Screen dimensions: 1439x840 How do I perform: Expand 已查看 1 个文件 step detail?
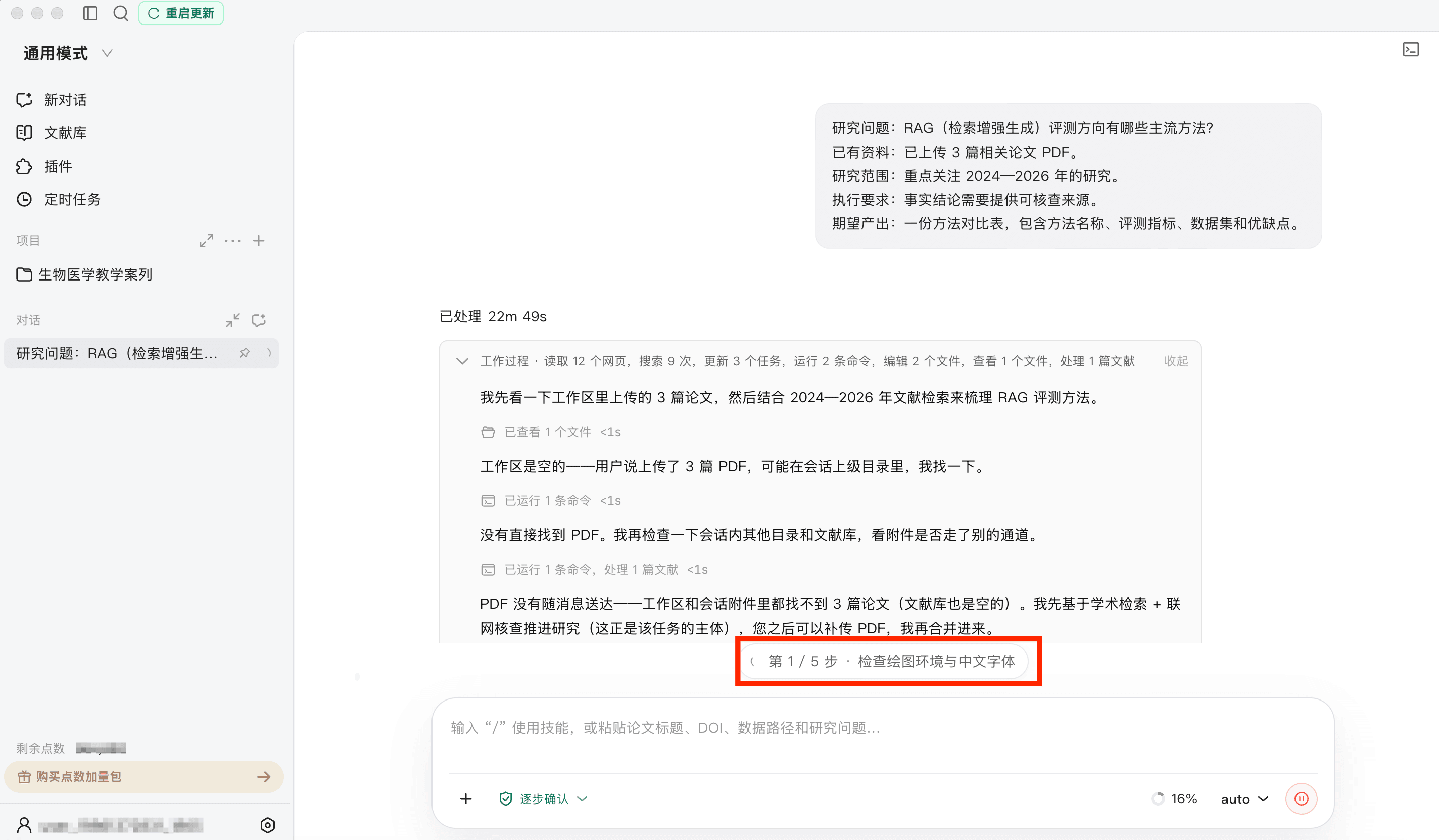(550, 432)
